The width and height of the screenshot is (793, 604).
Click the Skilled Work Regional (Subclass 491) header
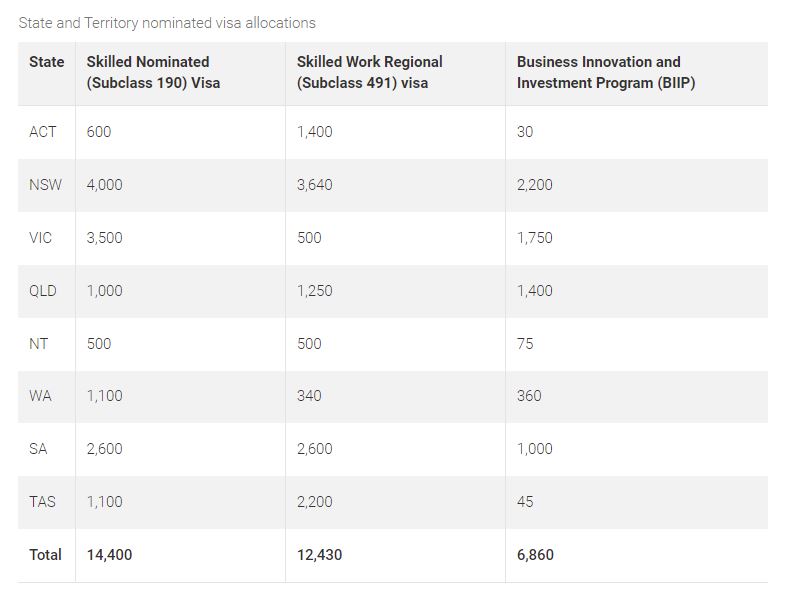369,72
